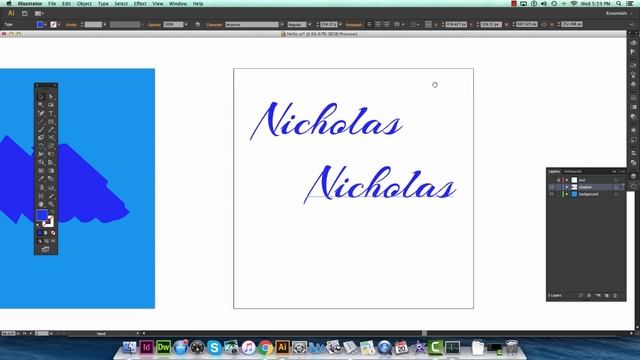Open Google Chrome from the dock

point(265,347)
